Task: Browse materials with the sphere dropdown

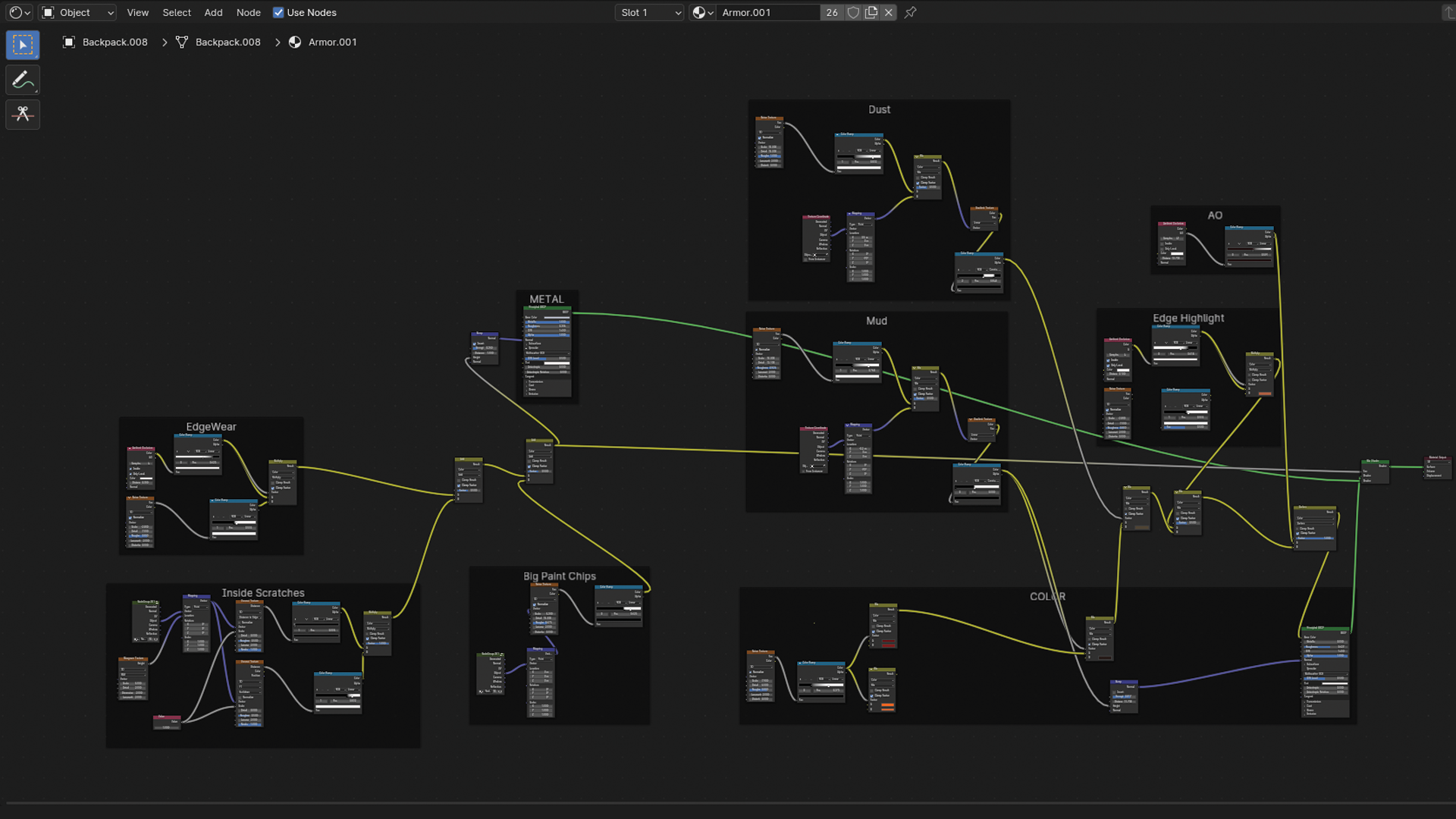Action: pyautogui.click(x=703, y=12)
